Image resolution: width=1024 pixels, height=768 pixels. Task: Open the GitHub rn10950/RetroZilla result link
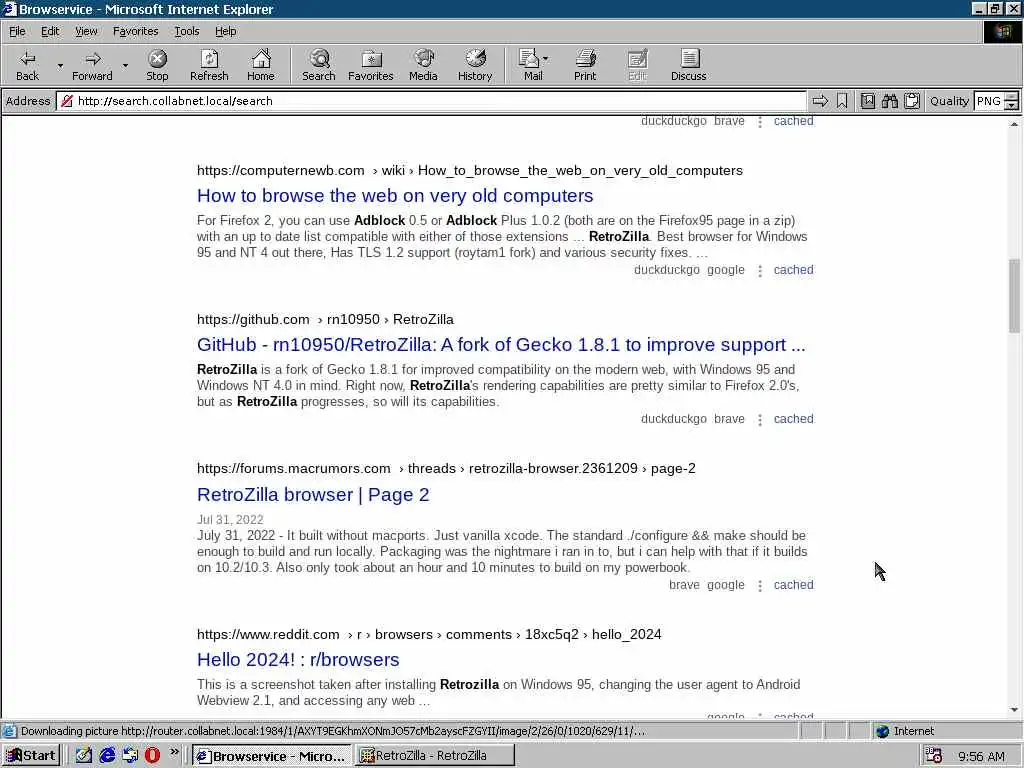click(x=501, y=344)
